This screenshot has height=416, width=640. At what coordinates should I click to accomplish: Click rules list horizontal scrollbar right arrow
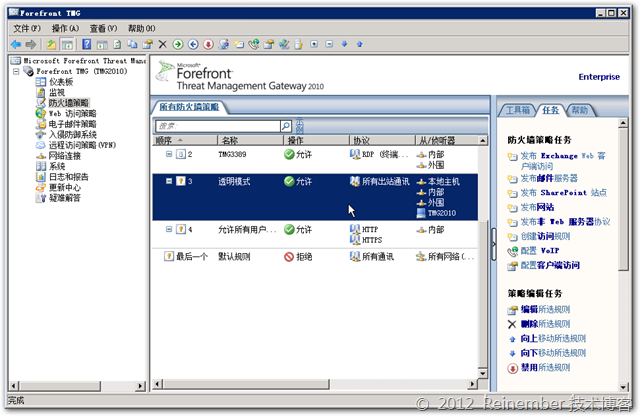473,384
